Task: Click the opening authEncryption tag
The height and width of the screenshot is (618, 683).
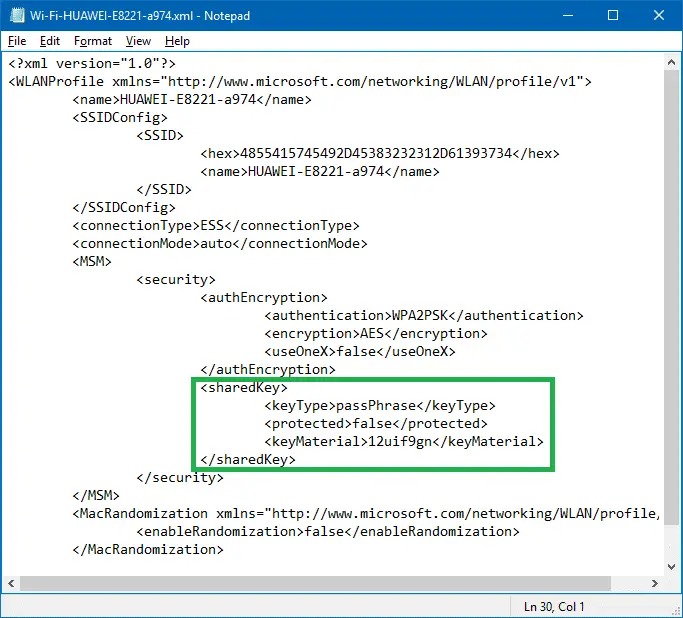Action: click(264, 297)
